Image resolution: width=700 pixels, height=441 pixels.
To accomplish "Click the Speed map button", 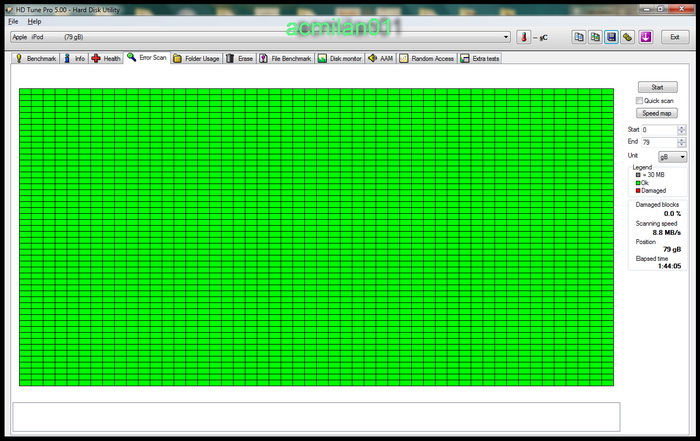I will (657, 114).
